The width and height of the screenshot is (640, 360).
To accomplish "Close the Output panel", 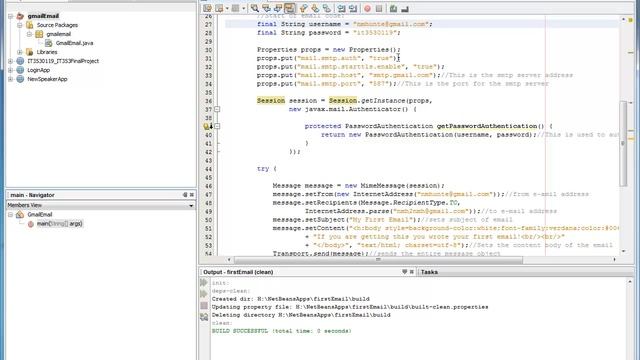I will 411,271.
